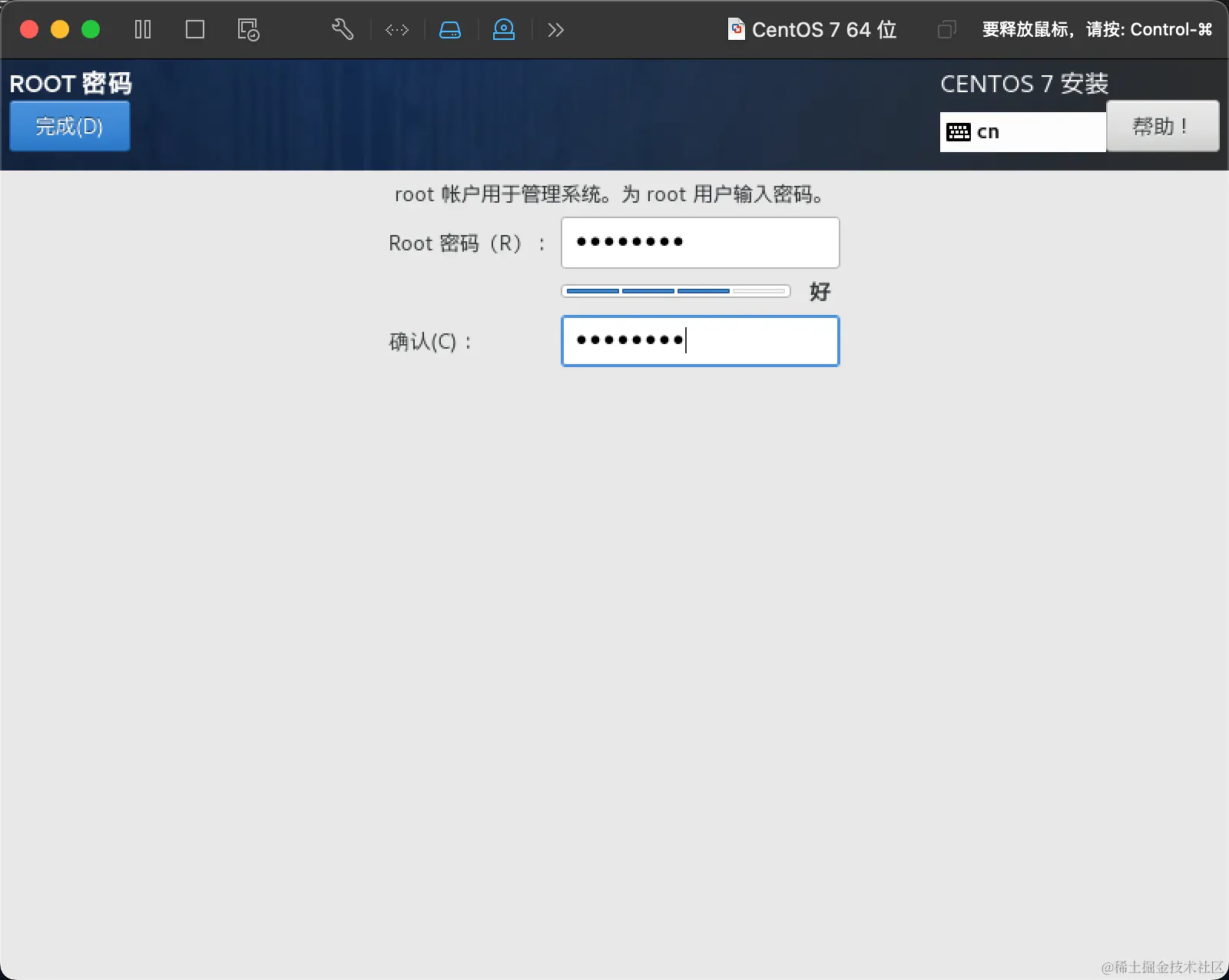The height and width of the screenshot is (980, 1229).
Task: Click the single window view icon
Action: [x=195, y=30]
